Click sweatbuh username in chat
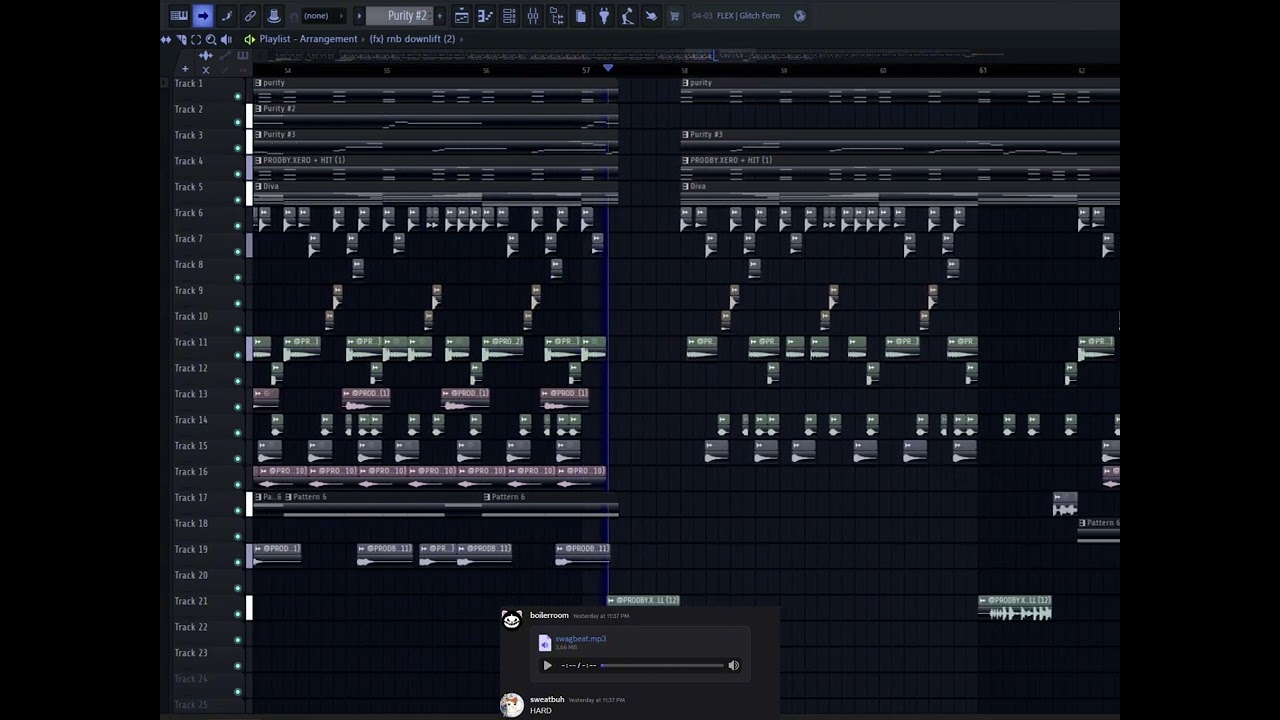1280x720 pixels. click(547, 699)
